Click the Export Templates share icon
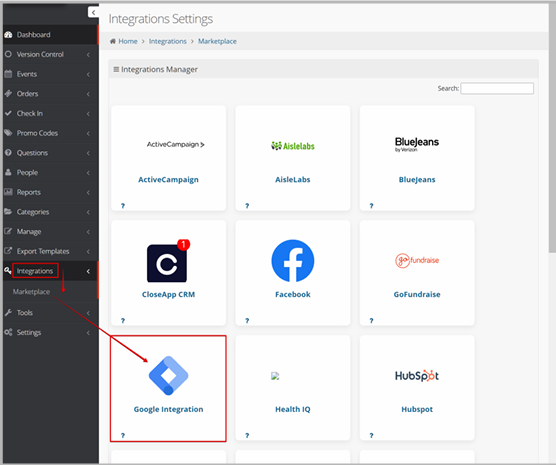Screen dimensions: 556x465 pyautogui.click(x=8, y=251)
